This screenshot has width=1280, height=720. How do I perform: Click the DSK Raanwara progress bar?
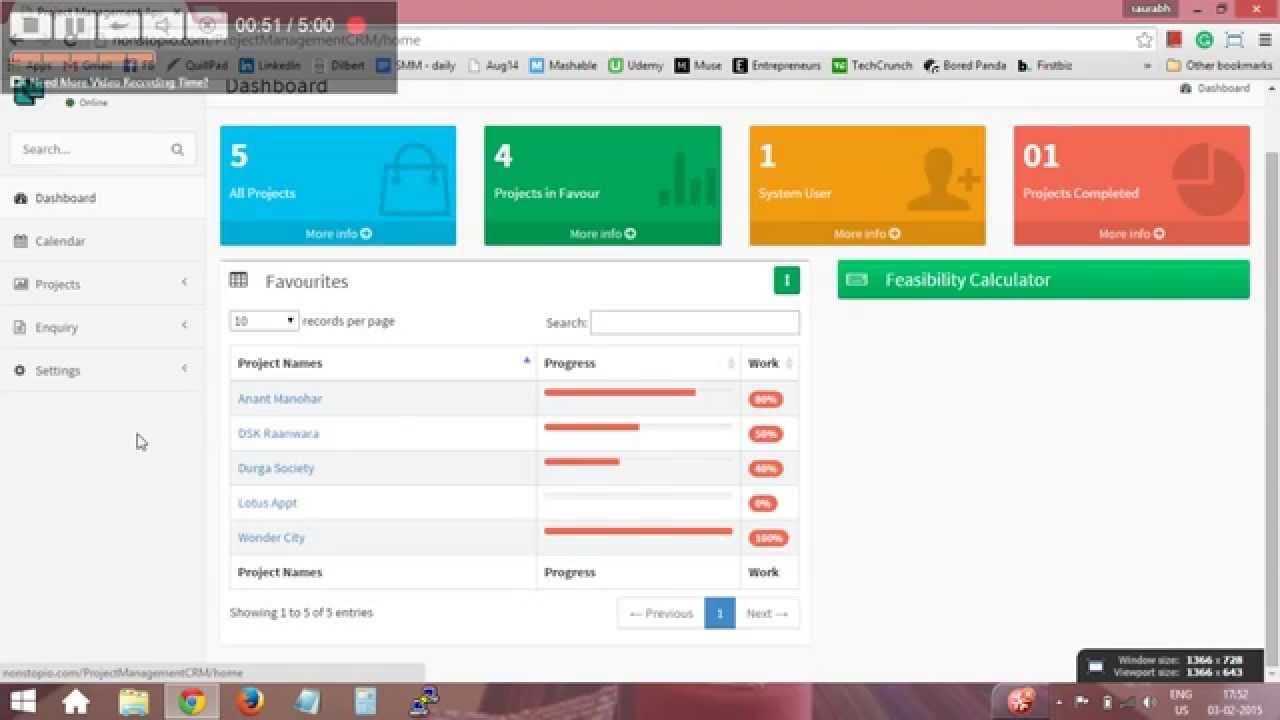[x=638, y=427]
